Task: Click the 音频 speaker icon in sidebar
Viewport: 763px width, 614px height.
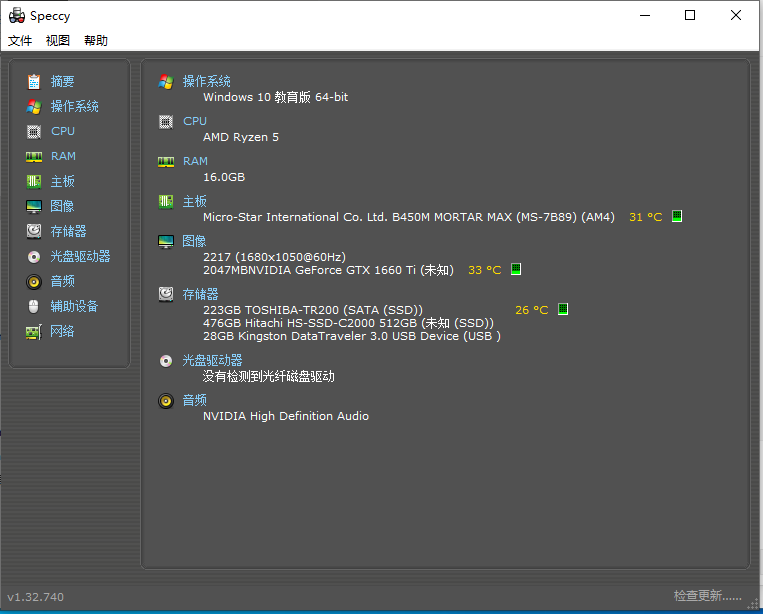Action: pyautogui.click(x=34, y=281)
